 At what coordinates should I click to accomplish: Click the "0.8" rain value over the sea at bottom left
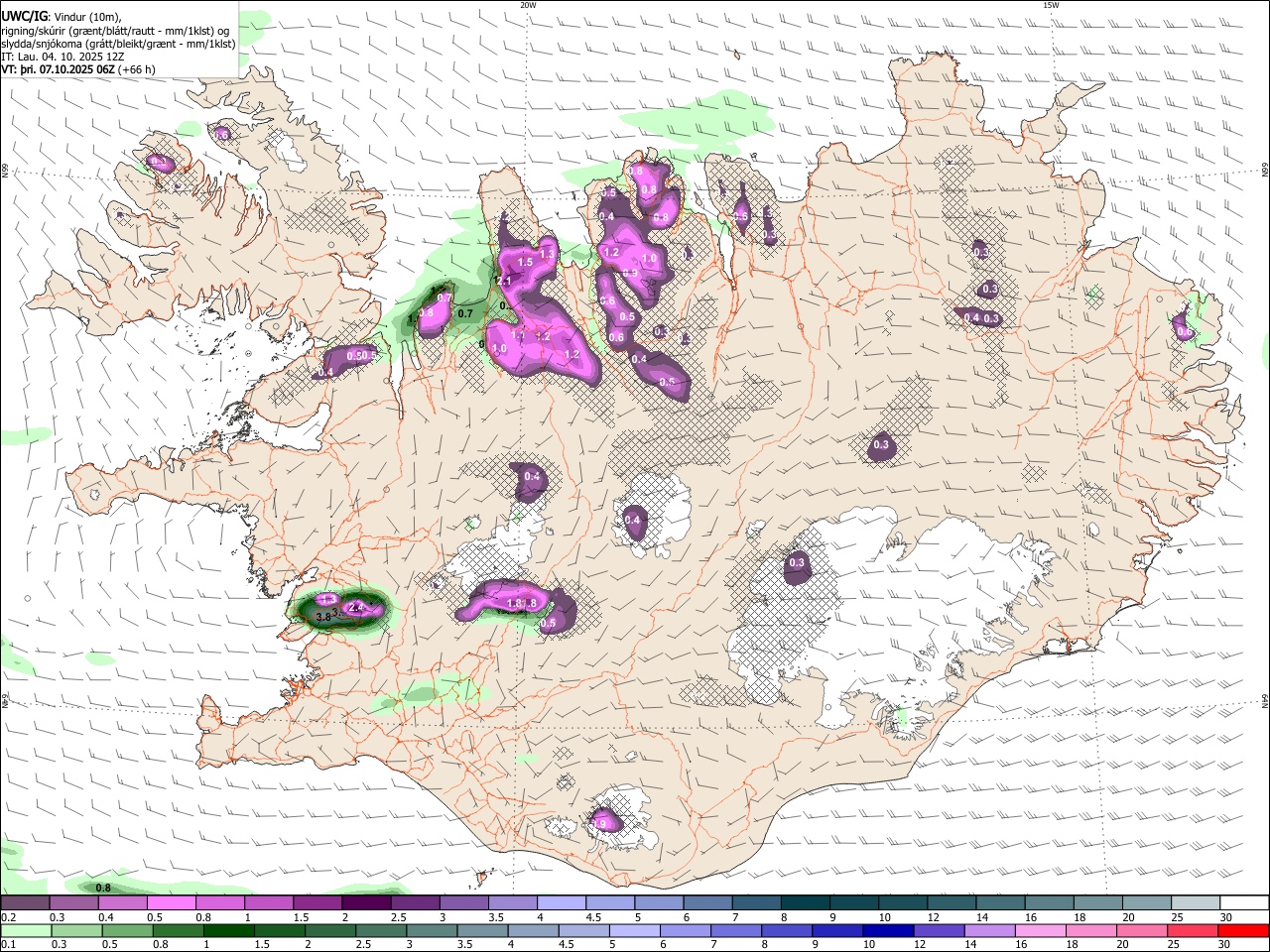coord(102,888)
